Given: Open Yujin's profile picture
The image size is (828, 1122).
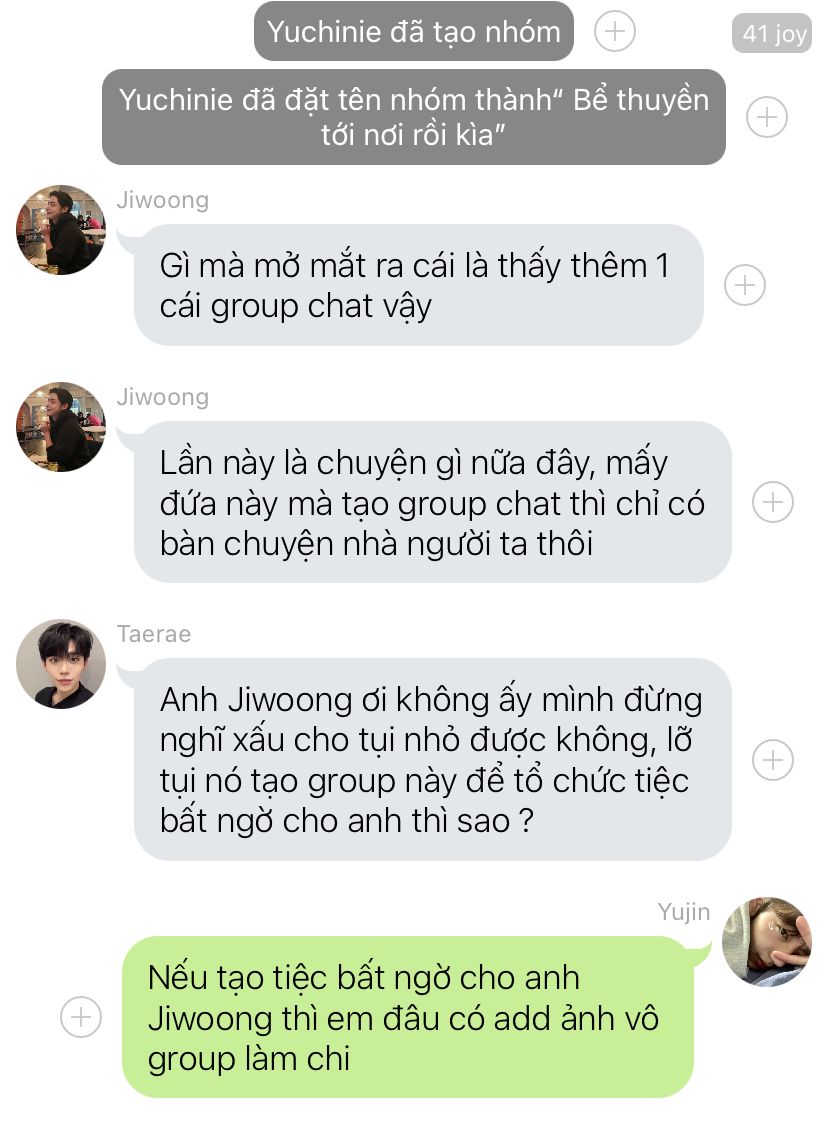Looking at the screenshot, I should point(766,942).
